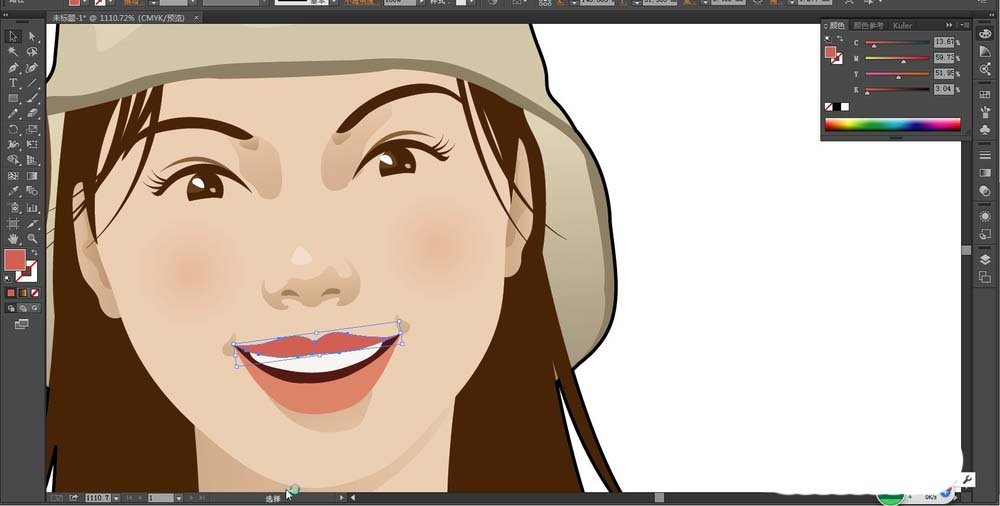This screenshot has width=1000, height=506.
Task: Pick the Zoom magnifier tool
Action: (x=32, y=239)
